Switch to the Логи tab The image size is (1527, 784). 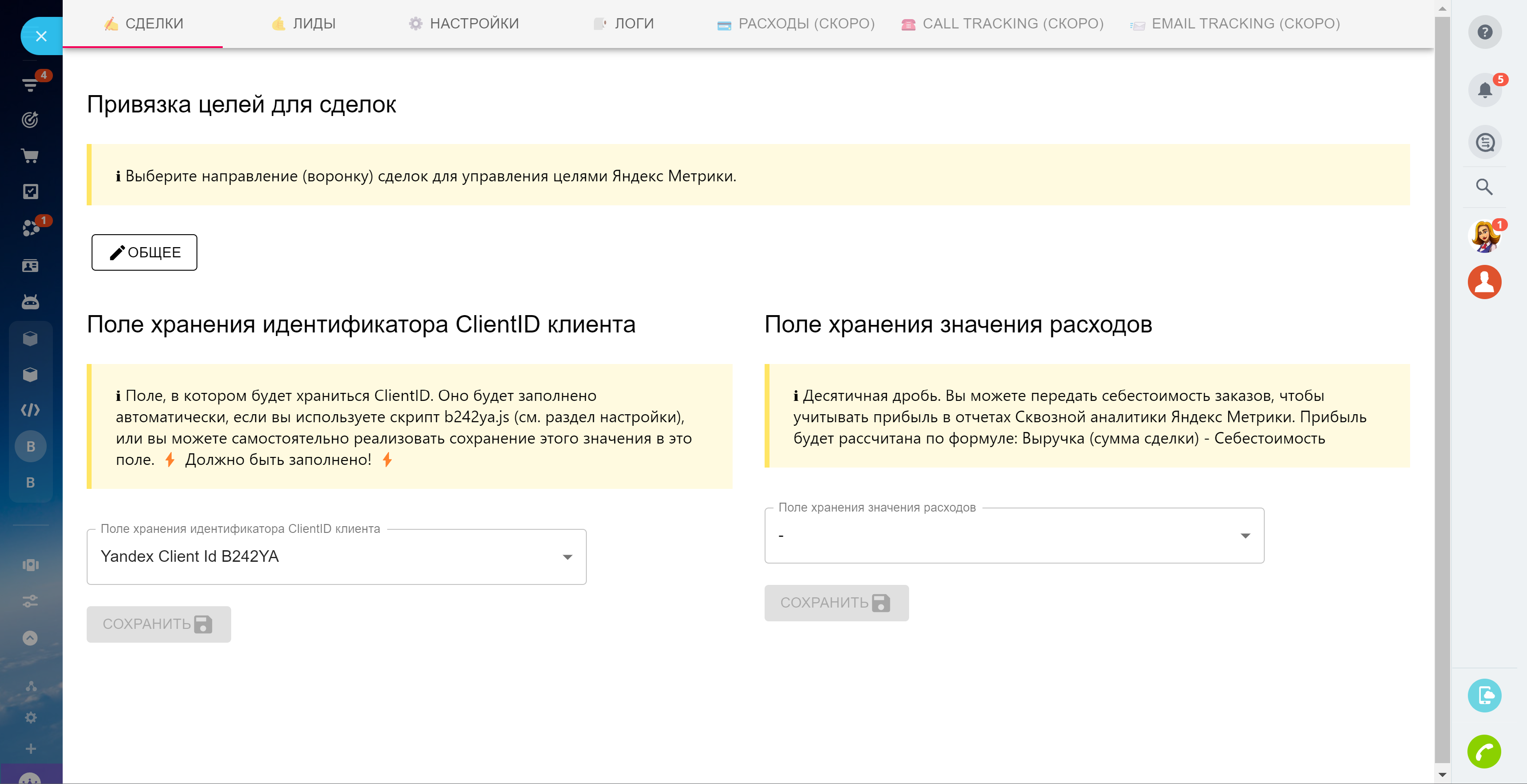click(x=624, y=24)
